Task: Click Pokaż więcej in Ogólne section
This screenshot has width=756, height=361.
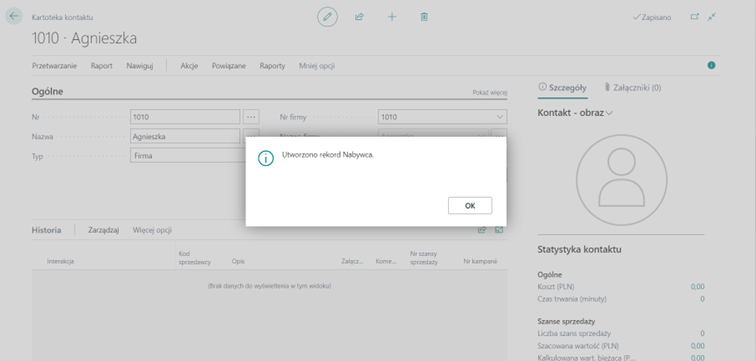Action: pos(489,93)
